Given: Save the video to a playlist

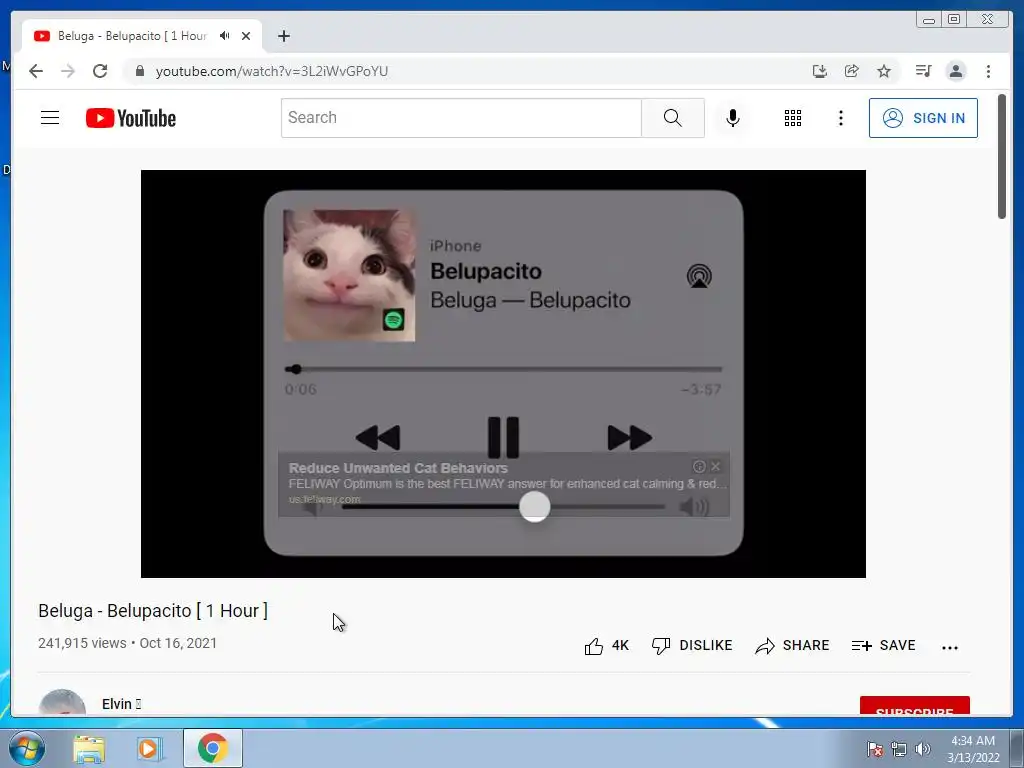Looking at the screenshot, I should click(x=883, y=646).
